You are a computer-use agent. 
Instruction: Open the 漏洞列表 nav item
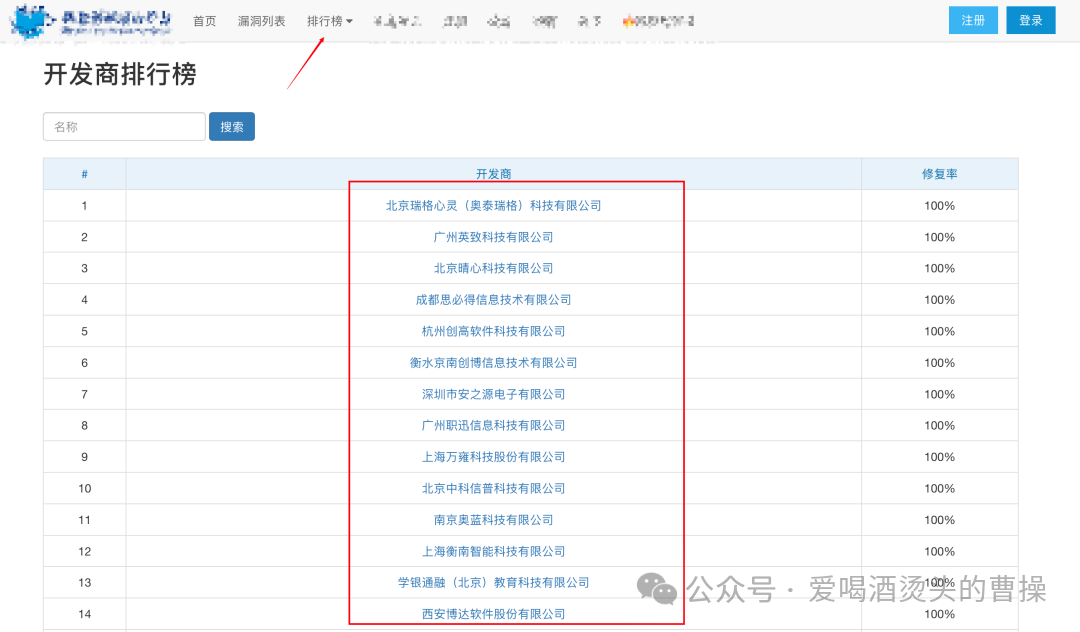click(262, 21)
